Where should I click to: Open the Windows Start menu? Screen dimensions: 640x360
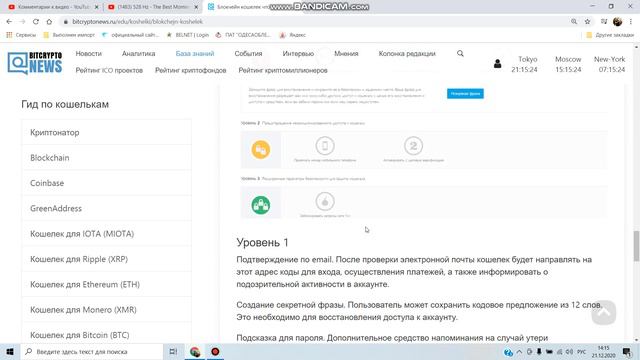click(x=10, y=351)
